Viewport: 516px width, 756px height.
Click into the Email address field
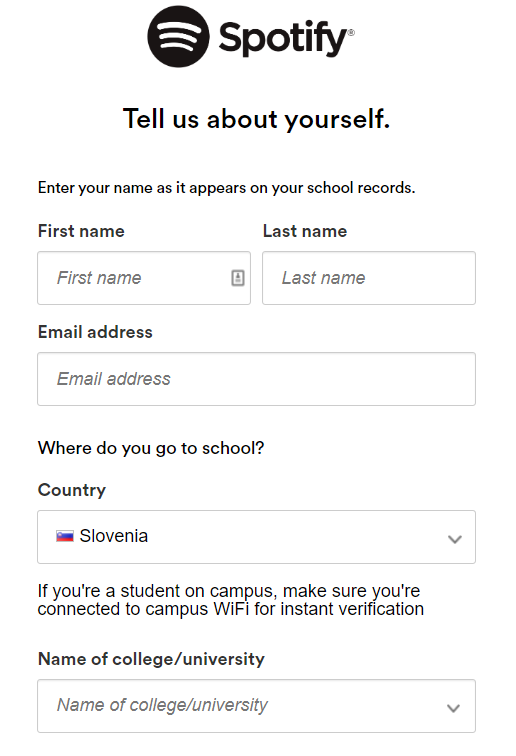257,379
